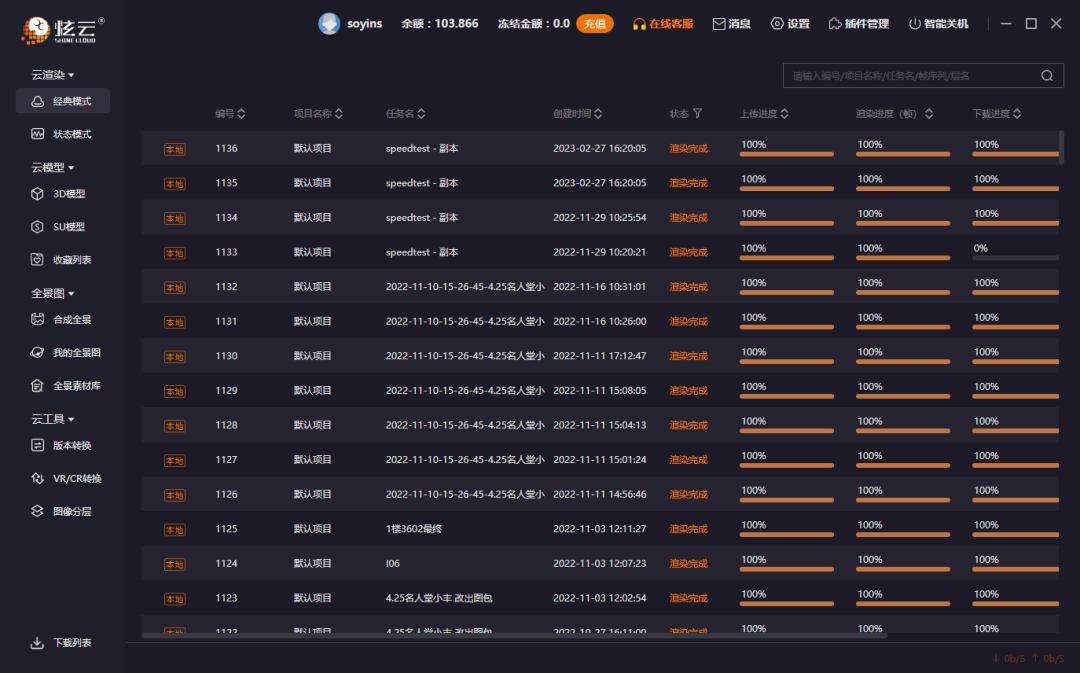Click the plugin icon for 插件管理

[x=834, y=24]
